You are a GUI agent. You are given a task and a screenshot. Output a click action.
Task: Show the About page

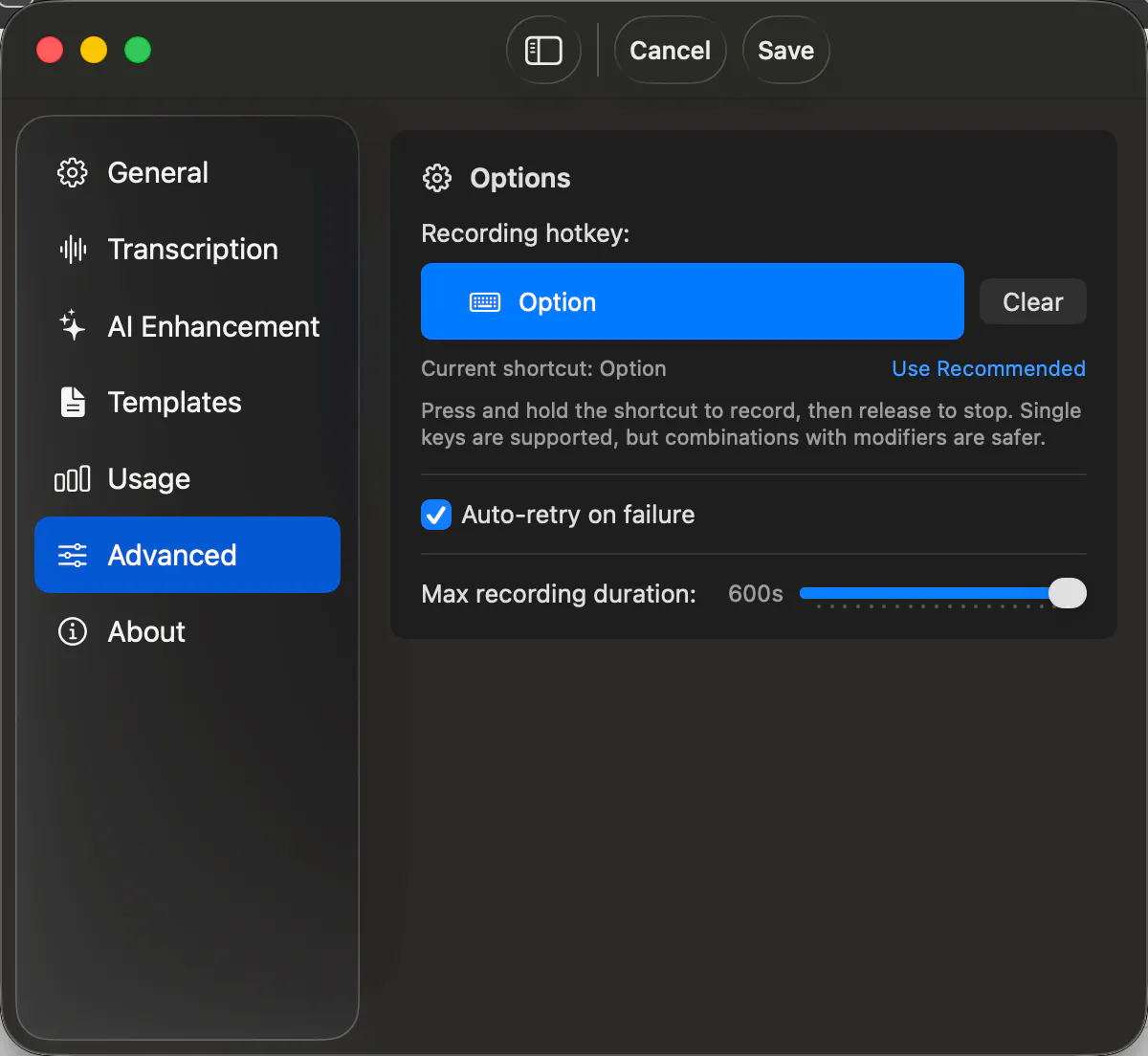188,632
